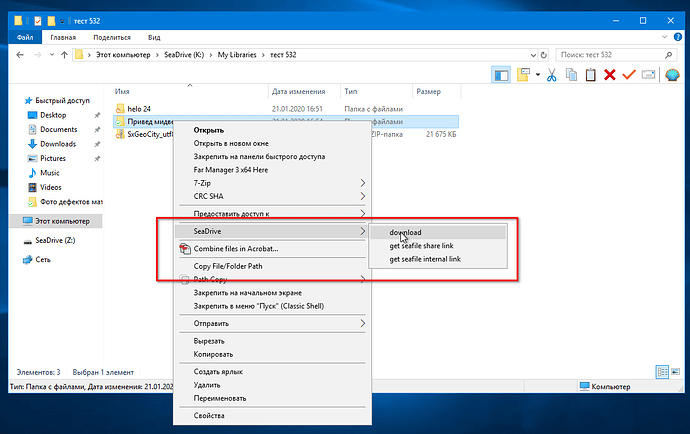This screenshot has width=690, height=434.
Task: Open Music in the sidebar
Action: coord(50,173)
